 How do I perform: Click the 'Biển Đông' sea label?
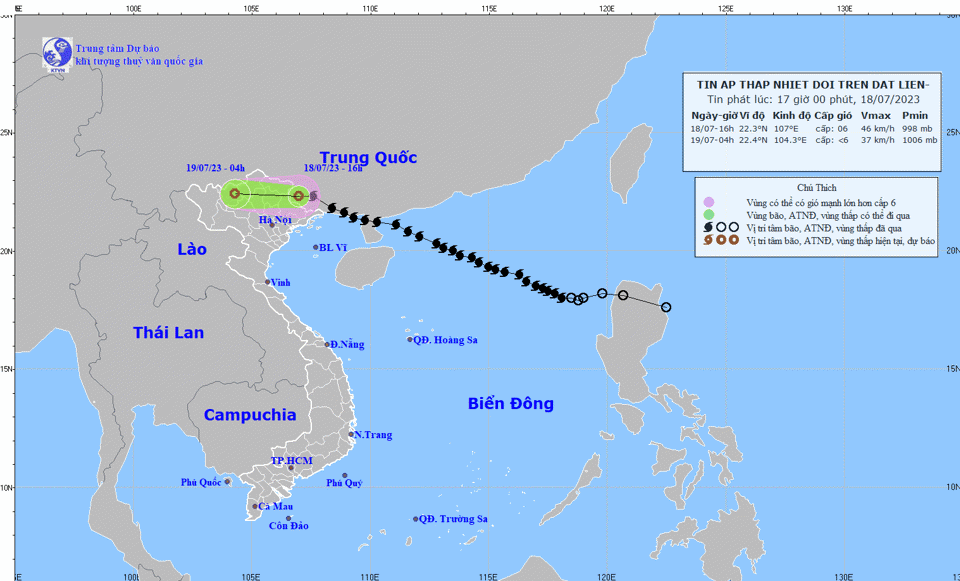click(x=510, y=404)
